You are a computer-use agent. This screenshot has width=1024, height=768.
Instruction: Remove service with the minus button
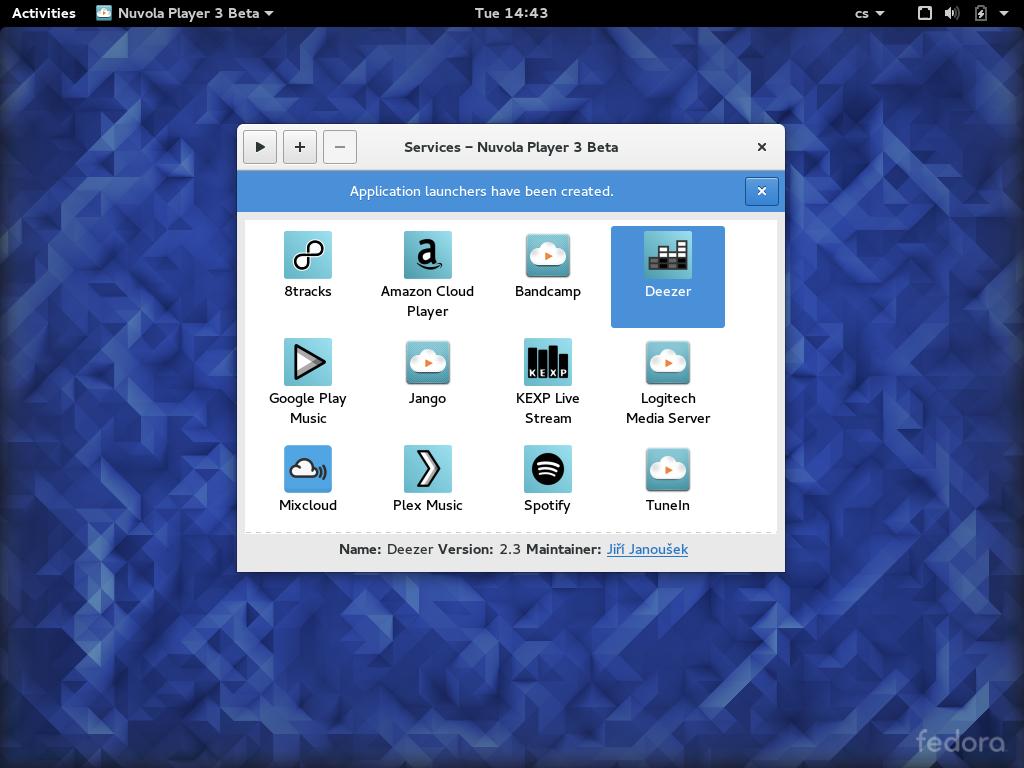340,147
